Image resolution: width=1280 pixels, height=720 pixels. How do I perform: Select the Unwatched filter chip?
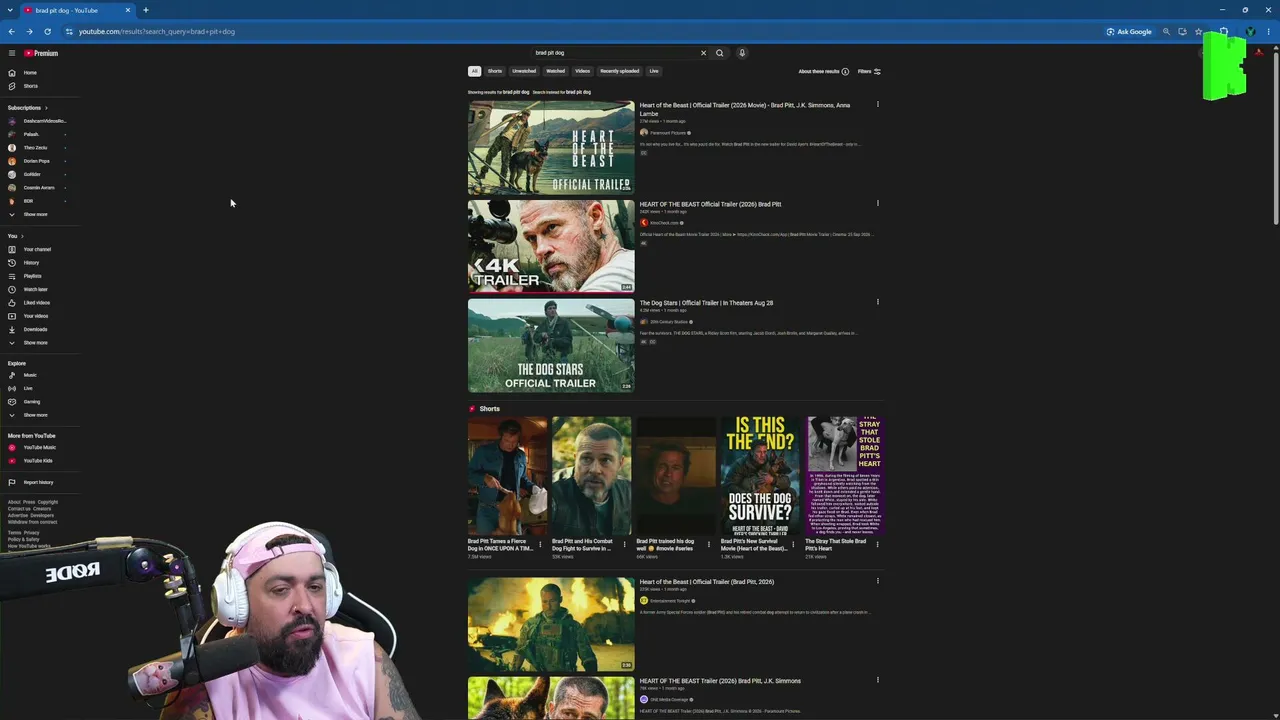pyautogui.click(x=524, y=71)
